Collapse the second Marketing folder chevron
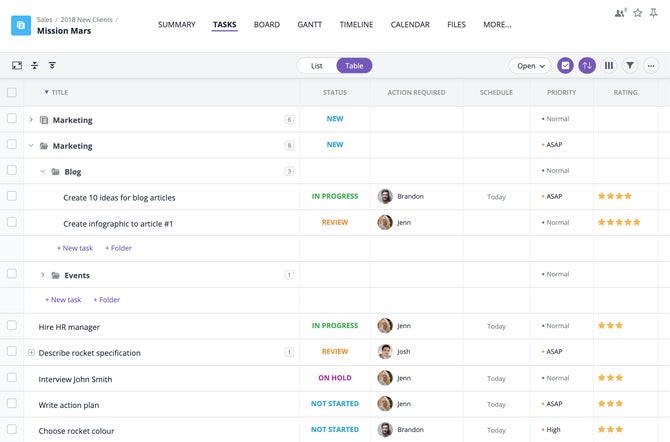 click(31, 146)
